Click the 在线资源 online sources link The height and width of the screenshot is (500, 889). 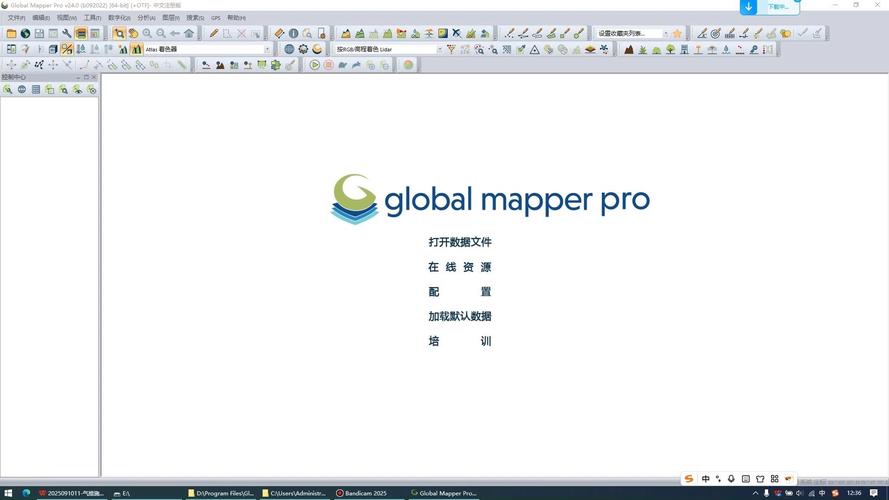460,267
